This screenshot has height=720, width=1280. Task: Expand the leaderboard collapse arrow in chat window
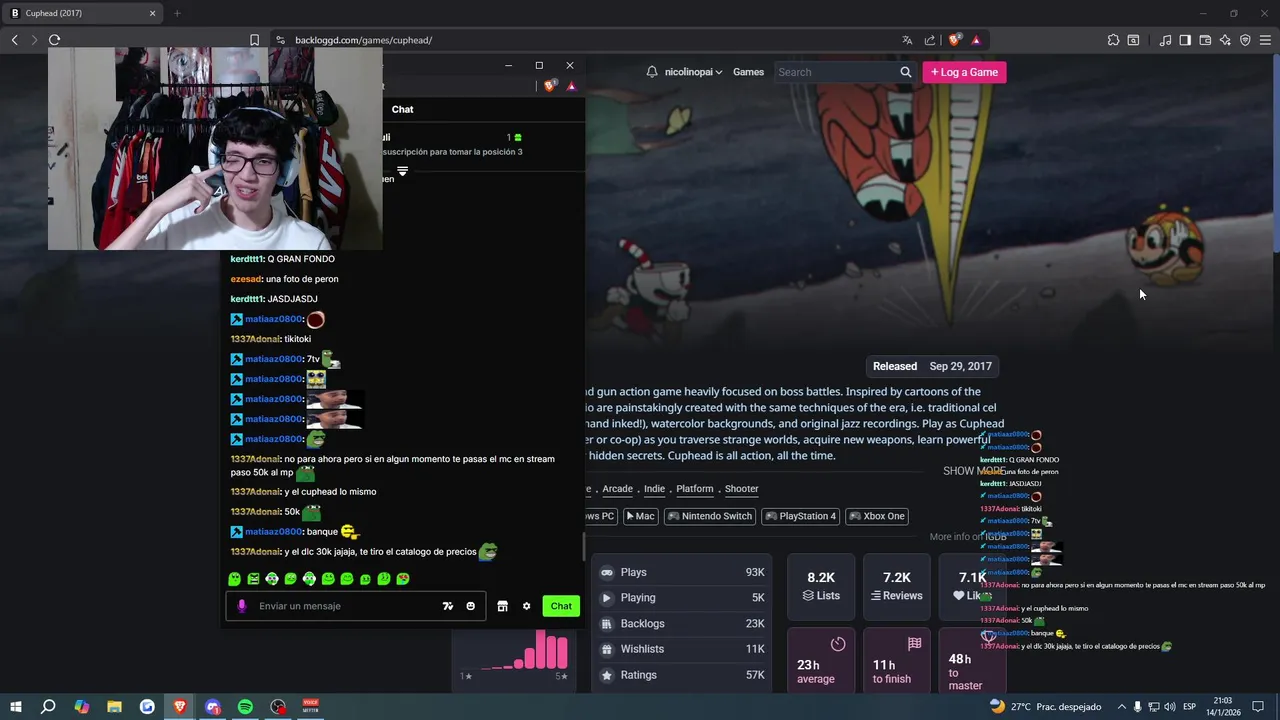point(402,172)
